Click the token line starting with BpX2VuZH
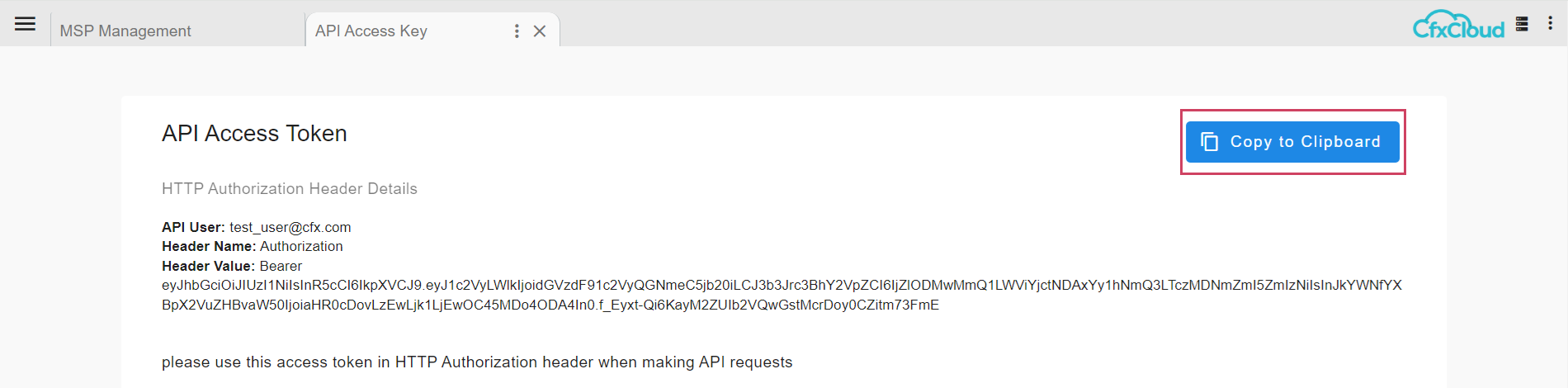The image size is (1568, 388). [550, 305]
